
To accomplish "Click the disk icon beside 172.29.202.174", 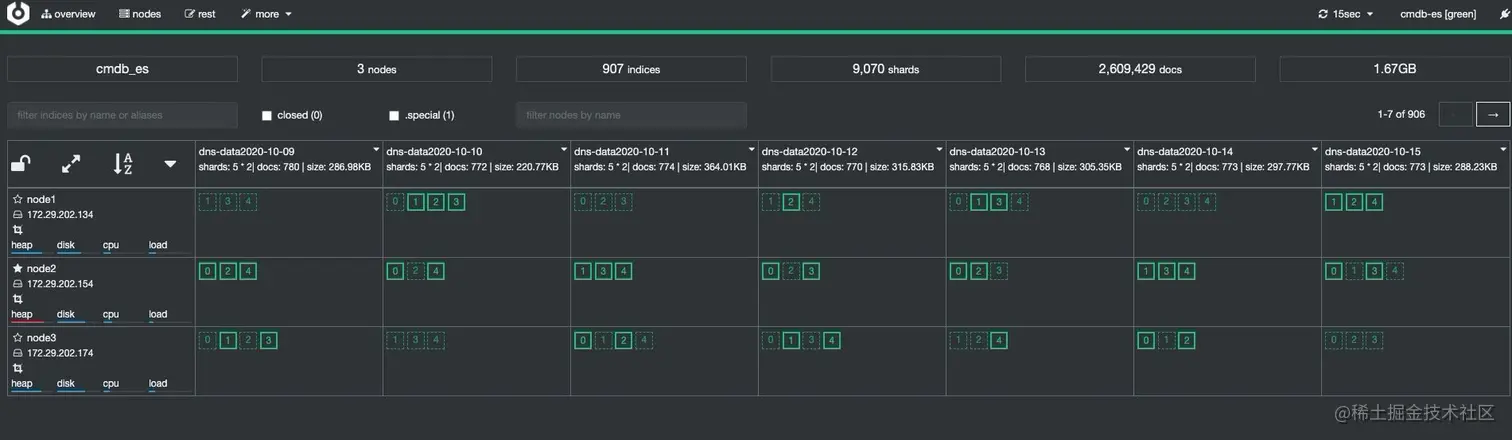I will click(18, 353).
